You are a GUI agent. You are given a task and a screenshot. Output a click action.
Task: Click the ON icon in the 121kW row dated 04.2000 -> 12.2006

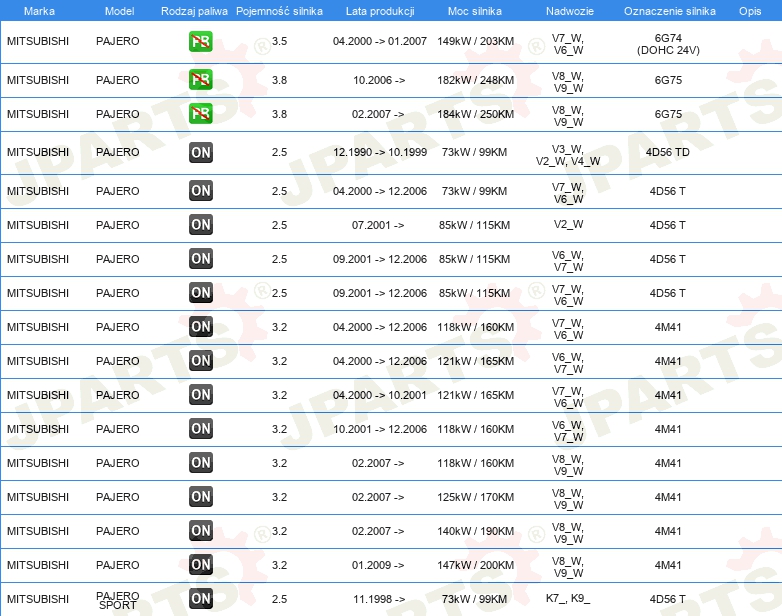click(x=201, y=361)
